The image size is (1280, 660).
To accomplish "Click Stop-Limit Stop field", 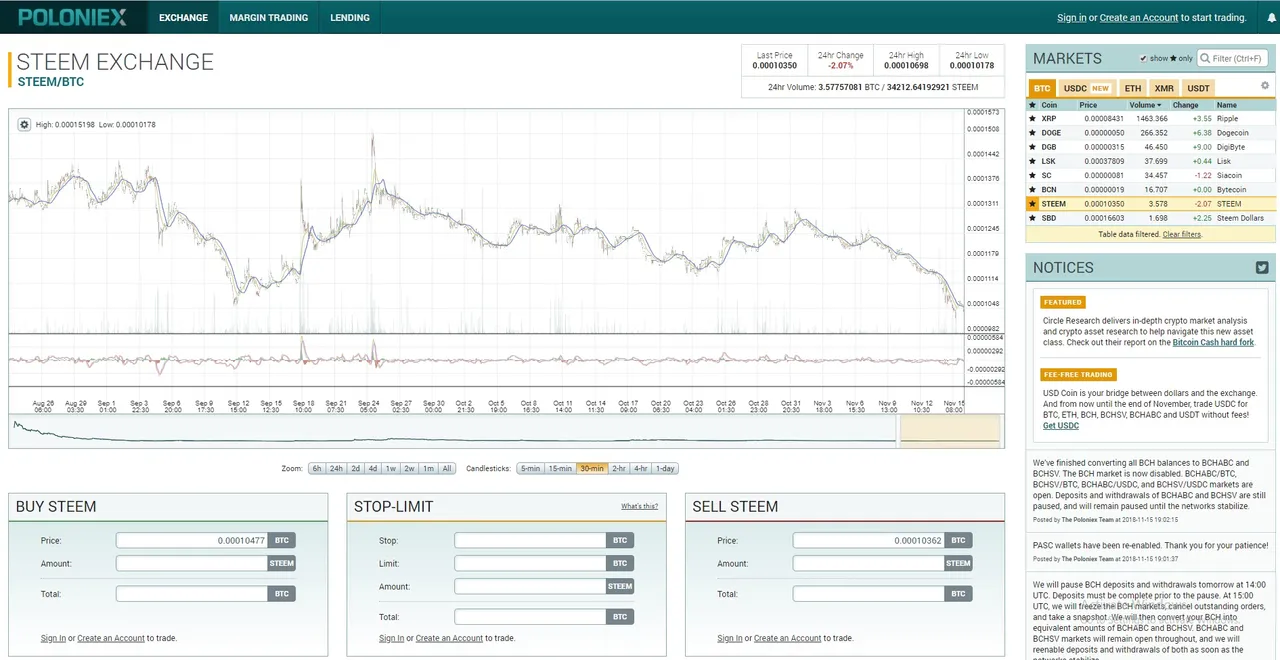I will coord(530,541).
